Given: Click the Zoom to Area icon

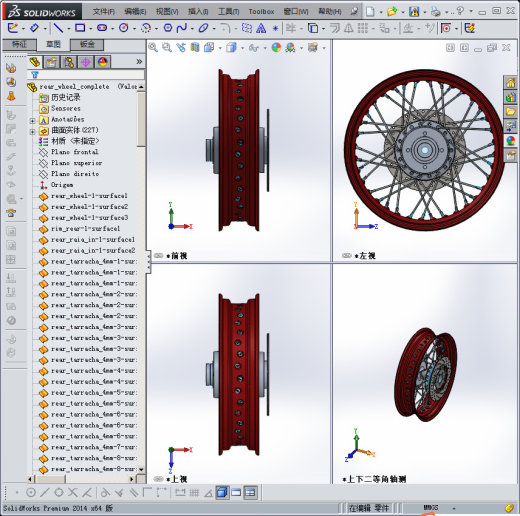Looking at the screenshot, I should tap(167, 48).
